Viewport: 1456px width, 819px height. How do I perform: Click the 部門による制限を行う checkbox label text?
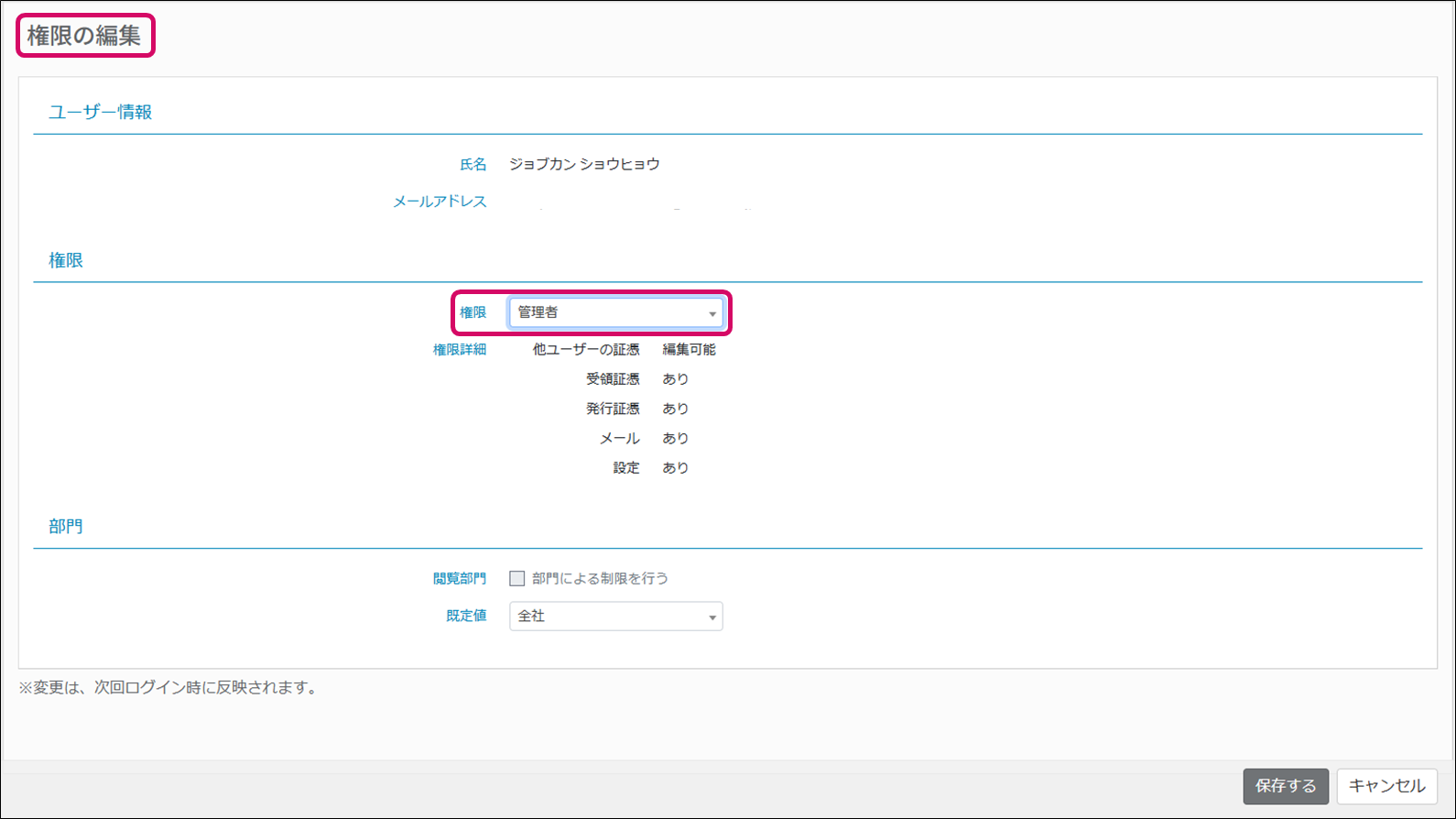tap(600, 579)
